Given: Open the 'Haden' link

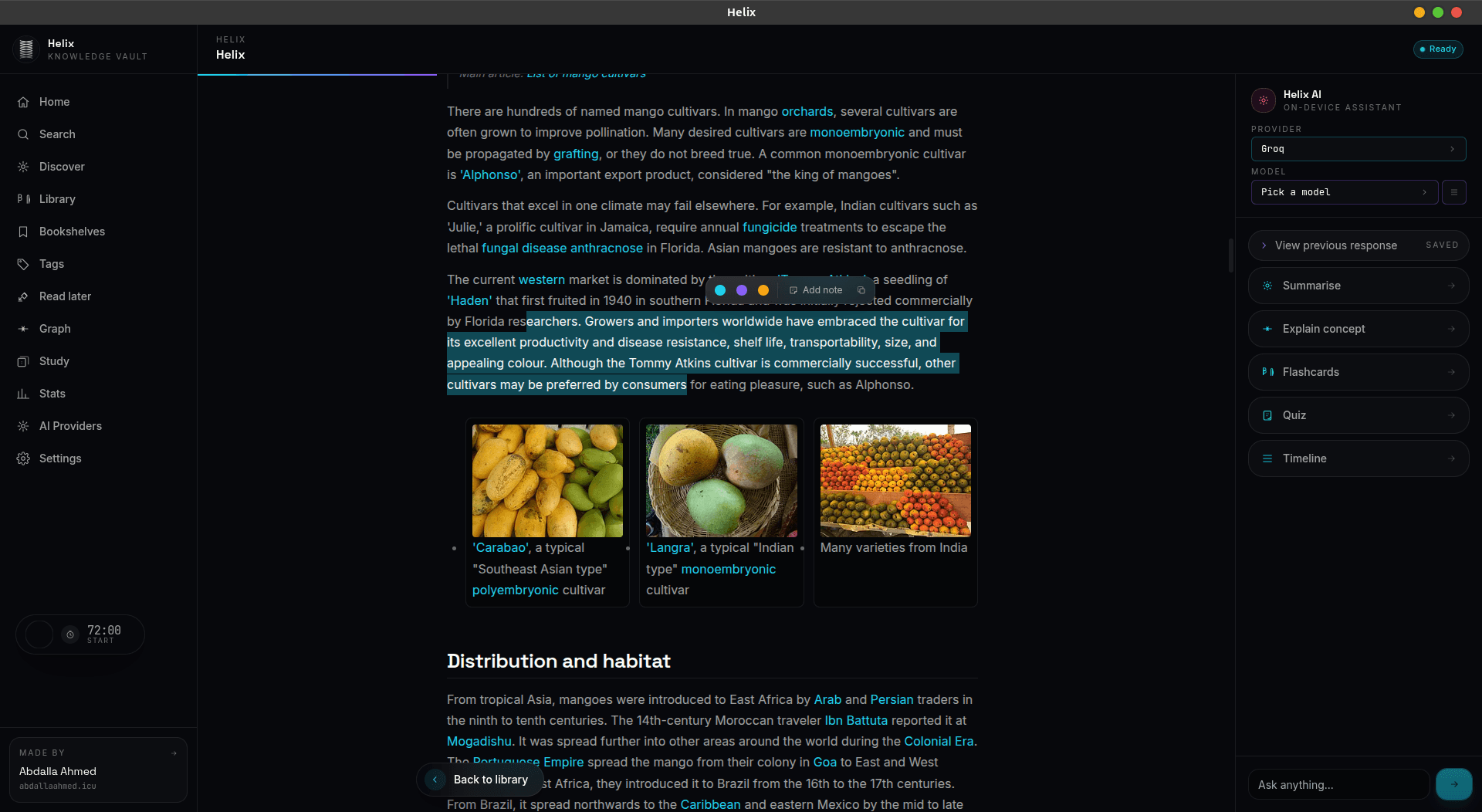Looking at the screenshot, I should [469, 301].
